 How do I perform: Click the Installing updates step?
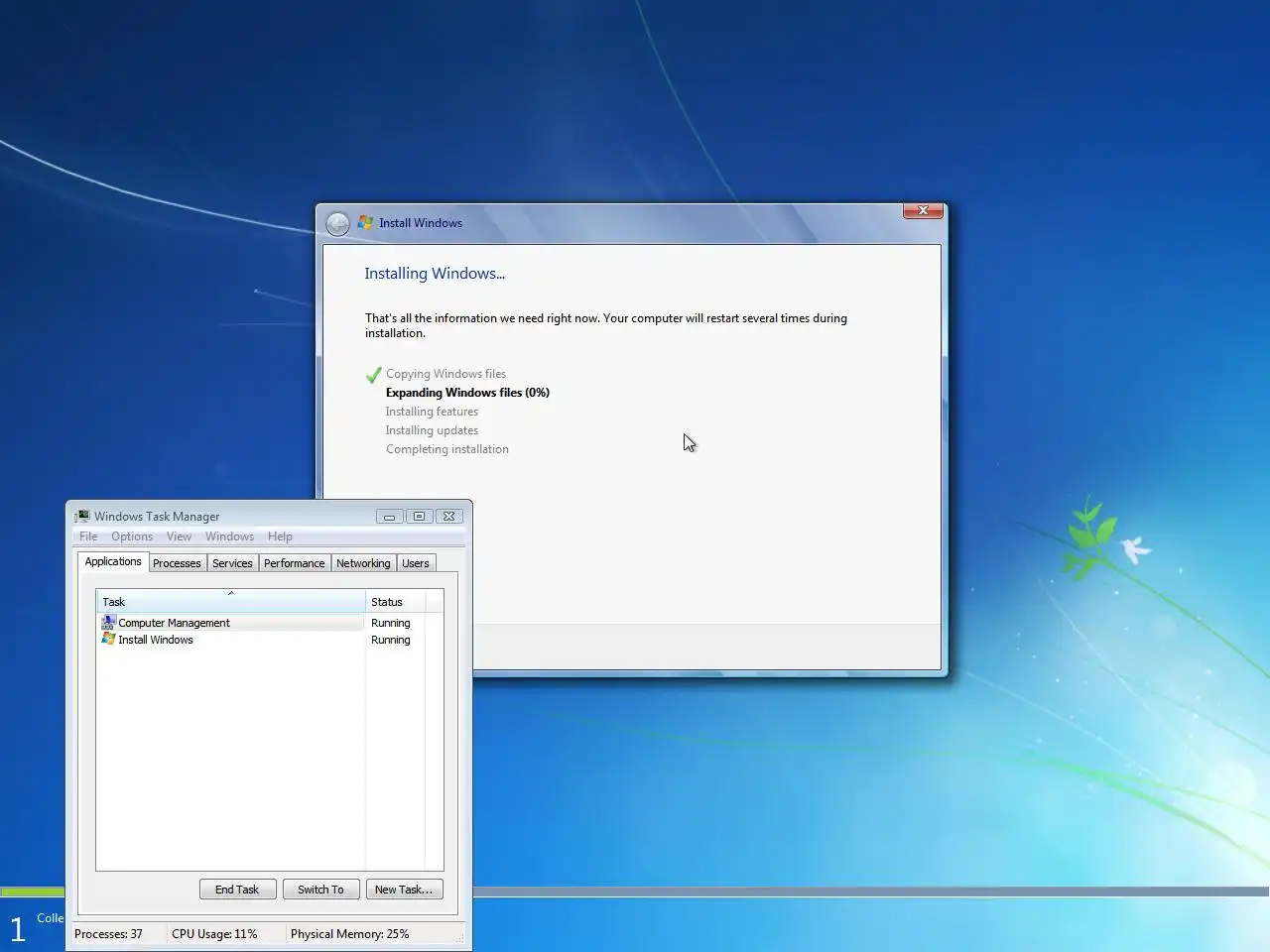coord(432,430)
